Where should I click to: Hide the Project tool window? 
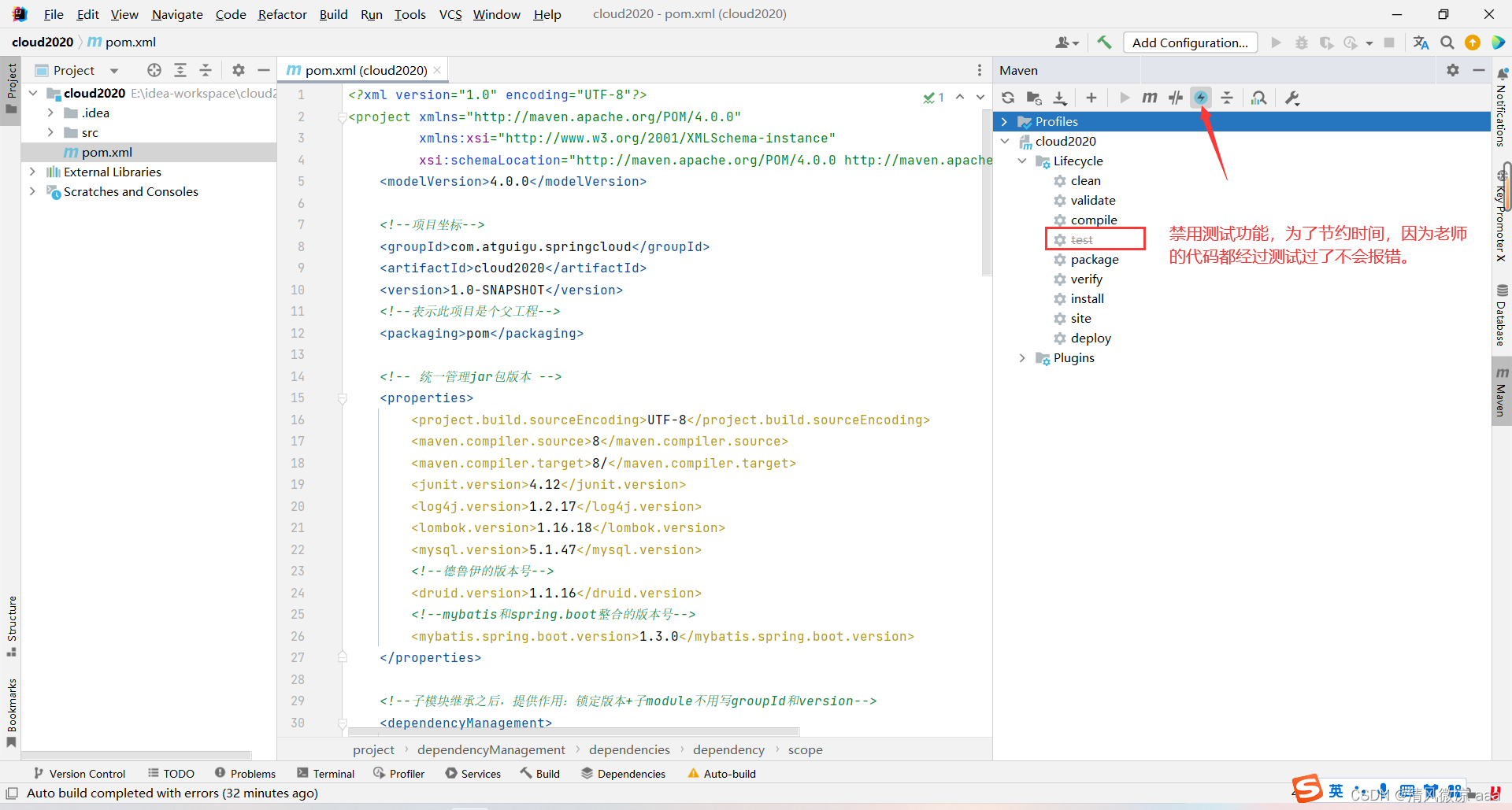264,70
